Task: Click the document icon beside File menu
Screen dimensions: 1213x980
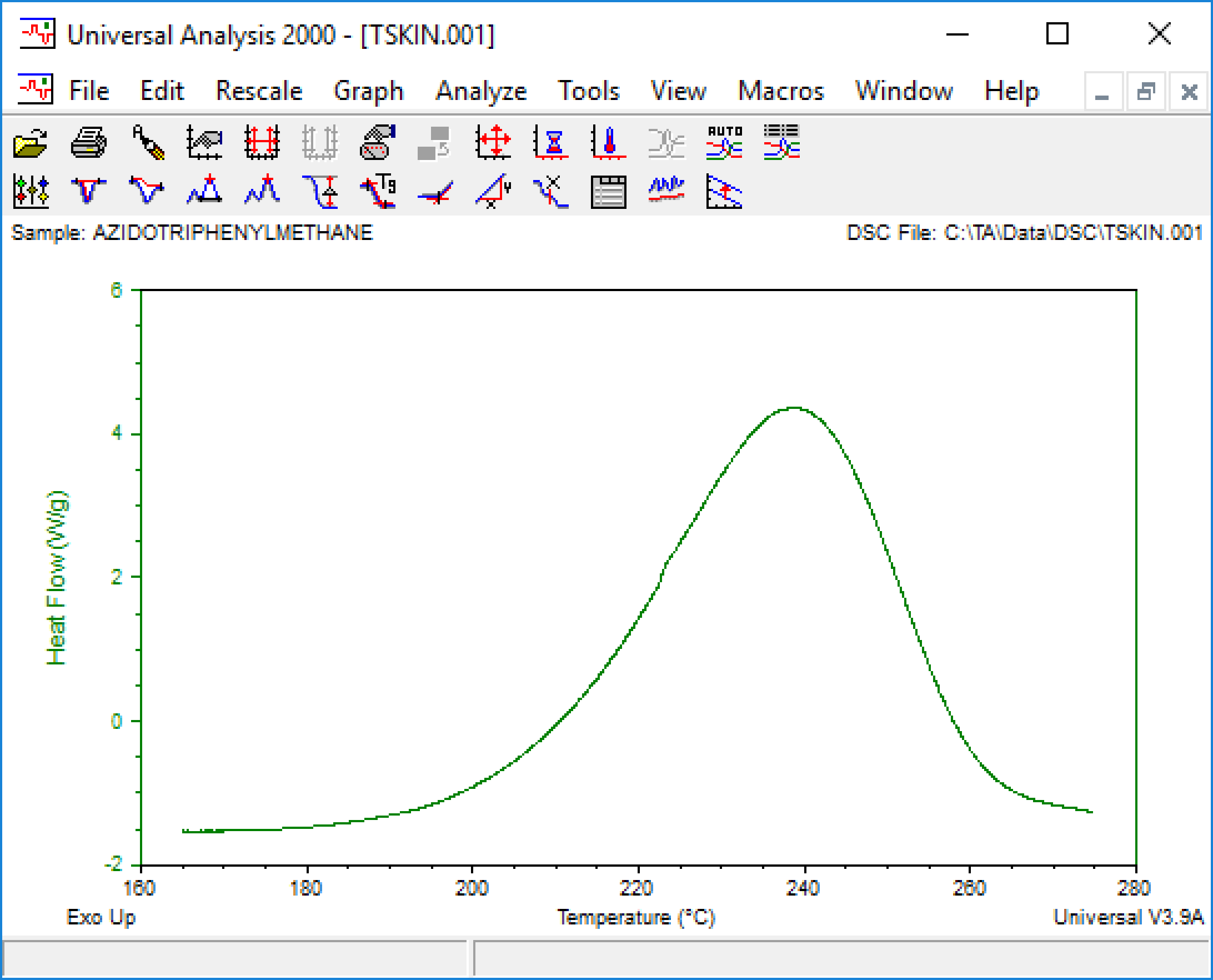Action: tap(35, 89)
